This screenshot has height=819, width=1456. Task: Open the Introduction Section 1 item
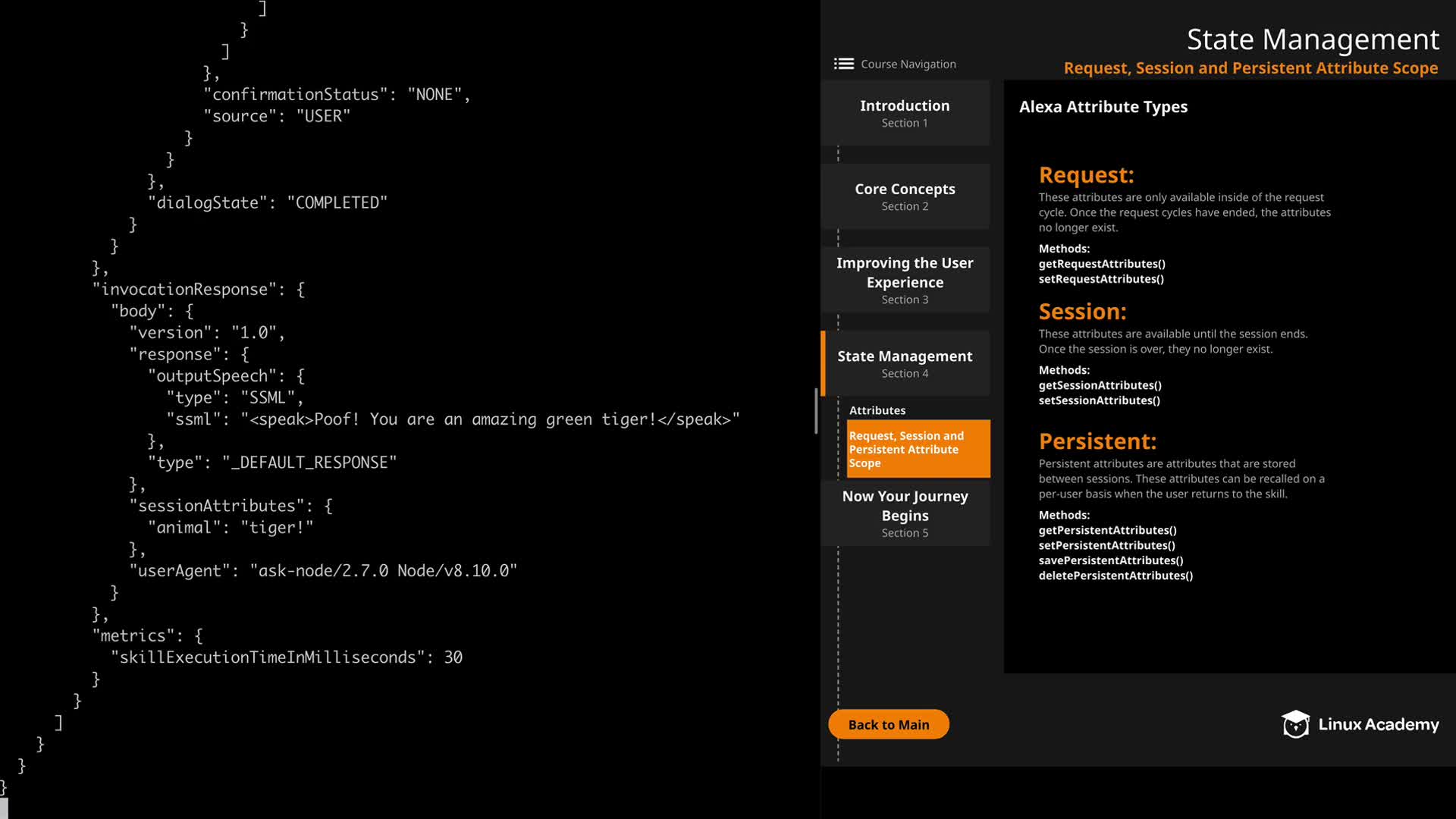tap(905, 113)
